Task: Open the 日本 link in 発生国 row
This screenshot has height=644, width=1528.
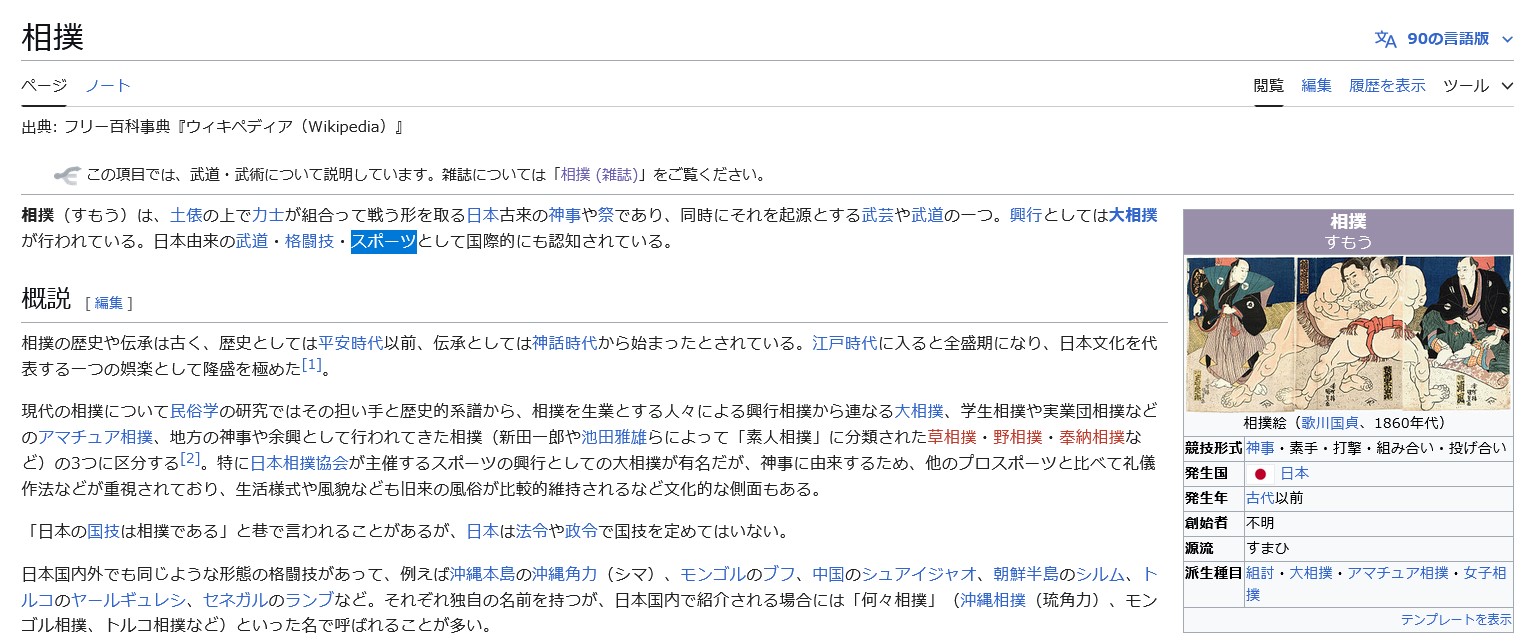Action: (x=1294, y=473)
